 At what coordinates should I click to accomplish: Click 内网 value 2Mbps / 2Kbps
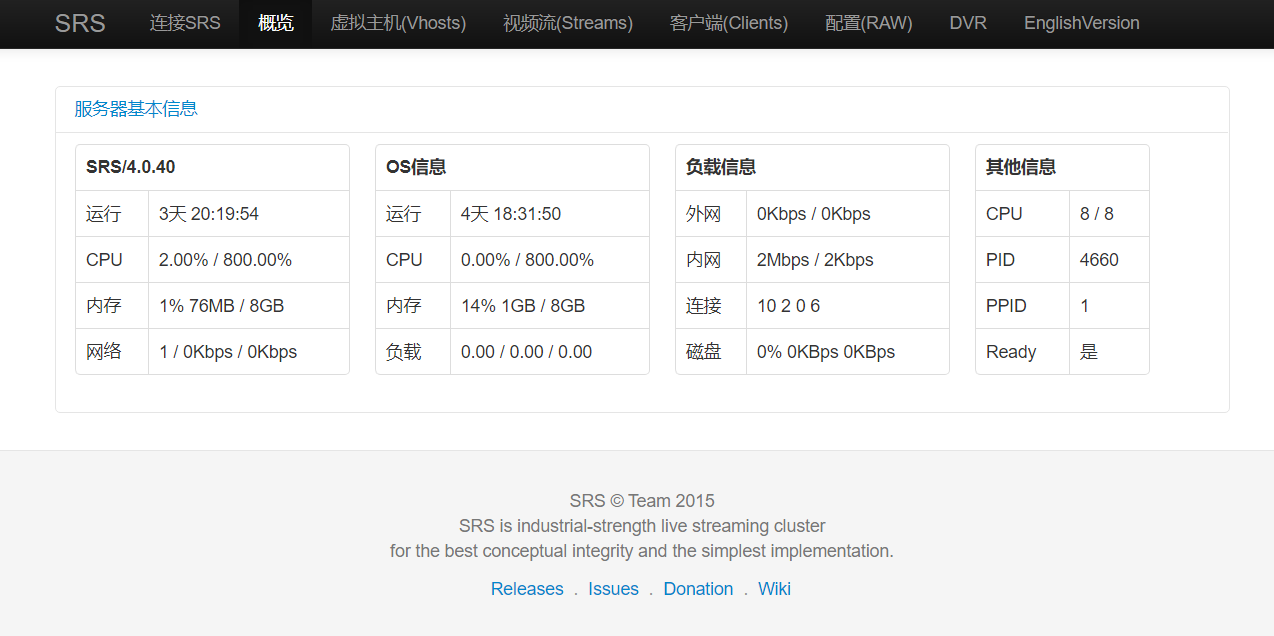pyautogui.click(x=815, y=260)
